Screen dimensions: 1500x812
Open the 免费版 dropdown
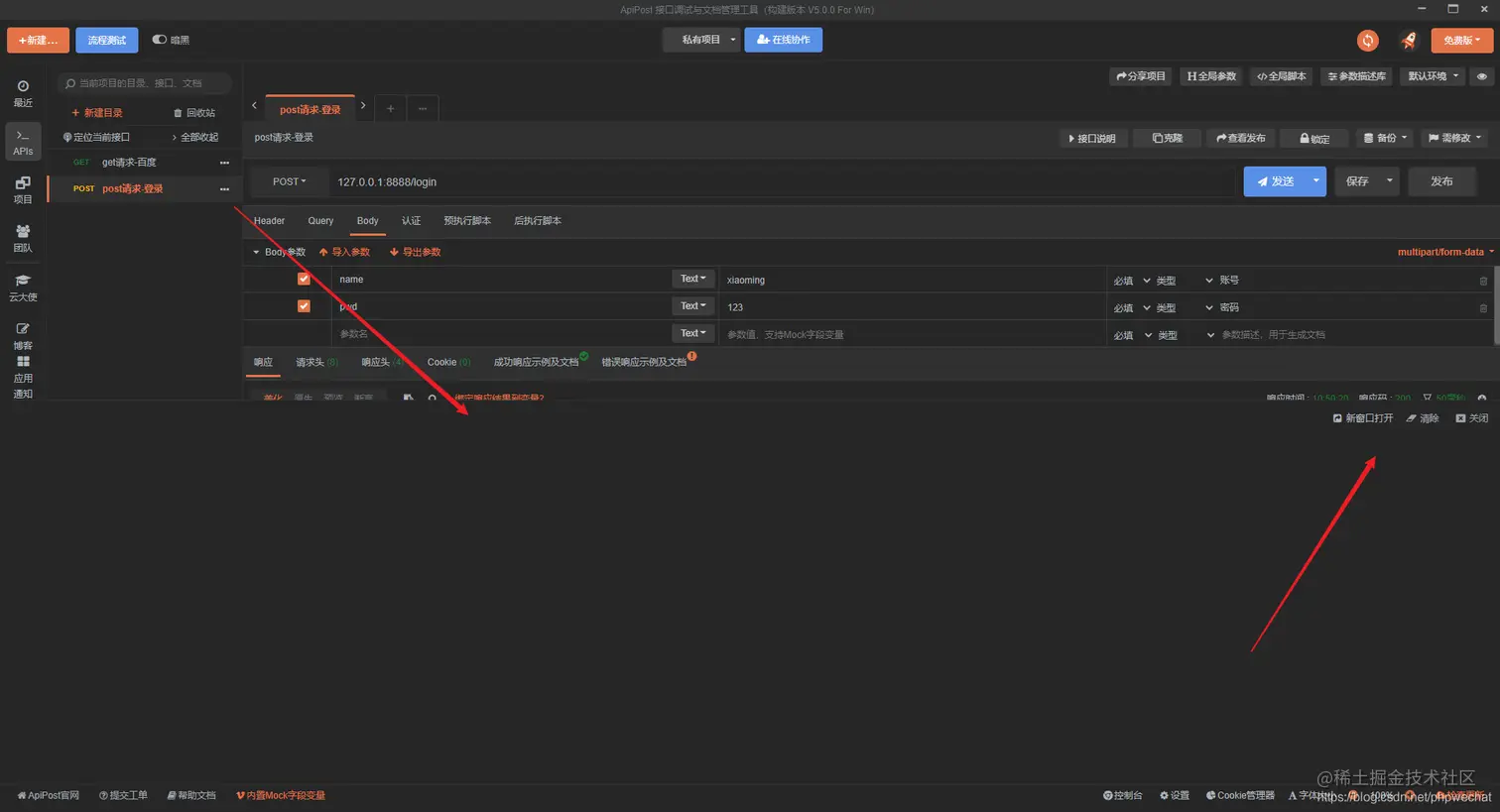(x=1462, y=40)
